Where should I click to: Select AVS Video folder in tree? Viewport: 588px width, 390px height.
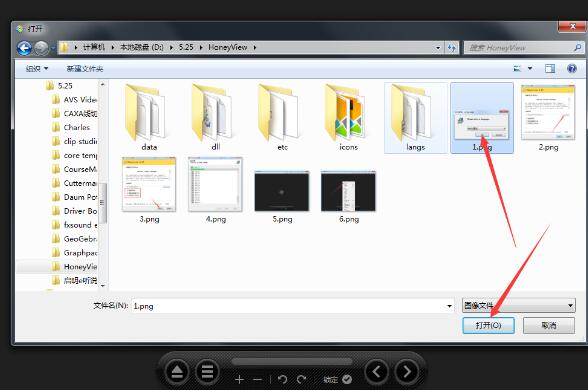[74, 100]
